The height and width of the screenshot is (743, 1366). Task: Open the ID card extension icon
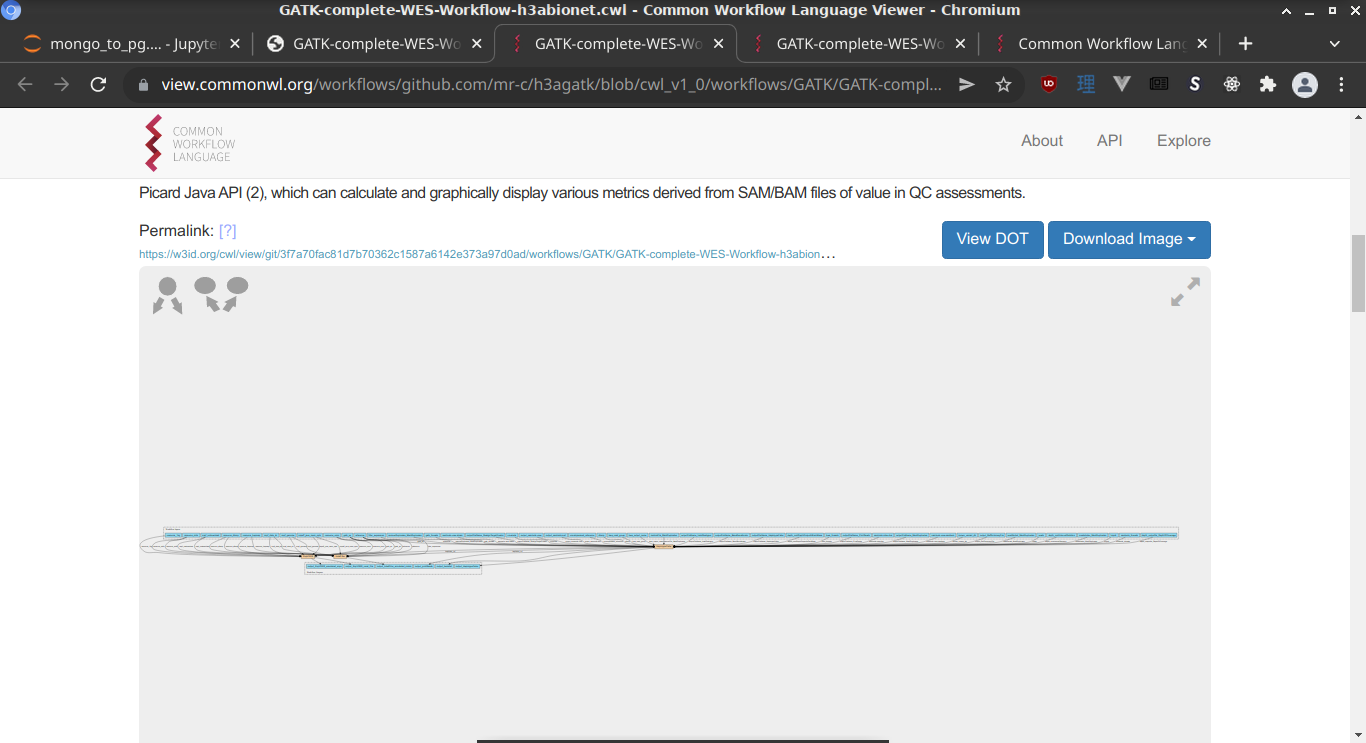coord(1159,85)
